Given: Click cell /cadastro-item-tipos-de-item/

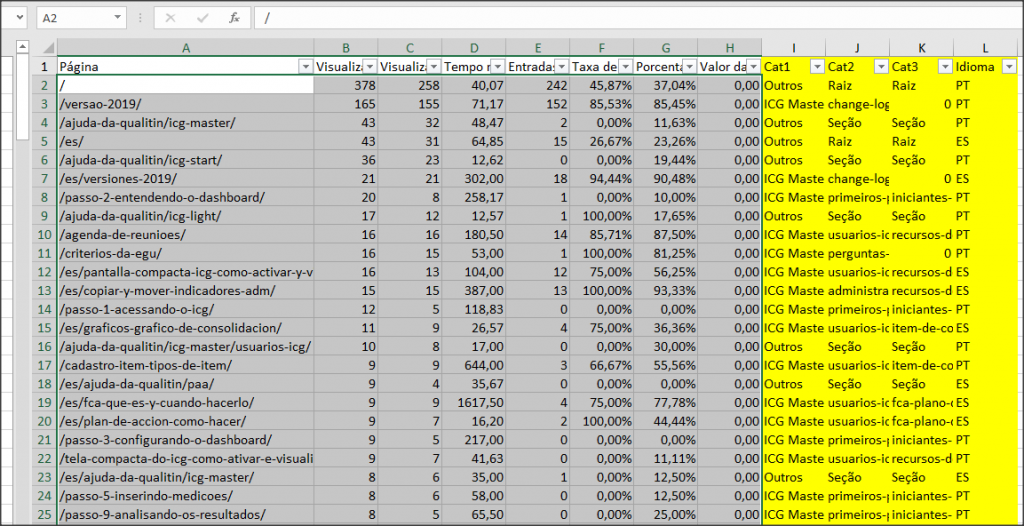Looking at the screenshot, I should pos(185,365).
